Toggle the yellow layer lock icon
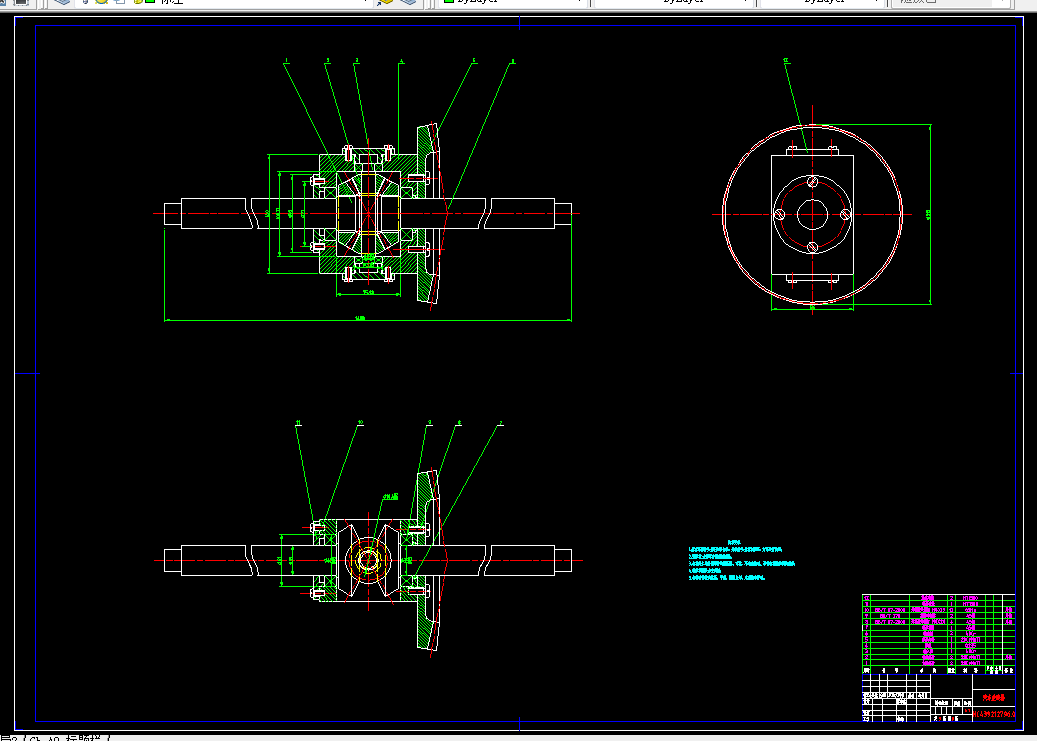1037x741 pixels. tap(138, 2)
